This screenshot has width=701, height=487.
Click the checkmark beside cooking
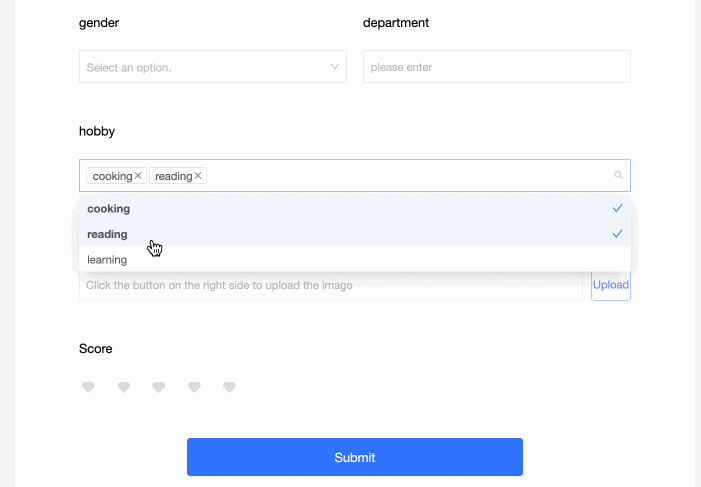tap(617, 209)
